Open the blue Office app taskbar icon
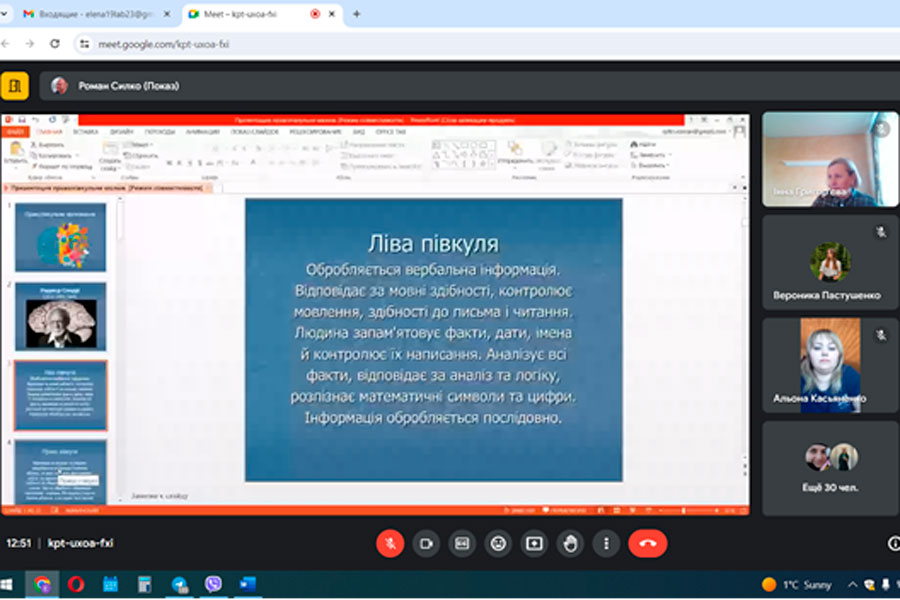900x600 pixels. tap(248, 584)
